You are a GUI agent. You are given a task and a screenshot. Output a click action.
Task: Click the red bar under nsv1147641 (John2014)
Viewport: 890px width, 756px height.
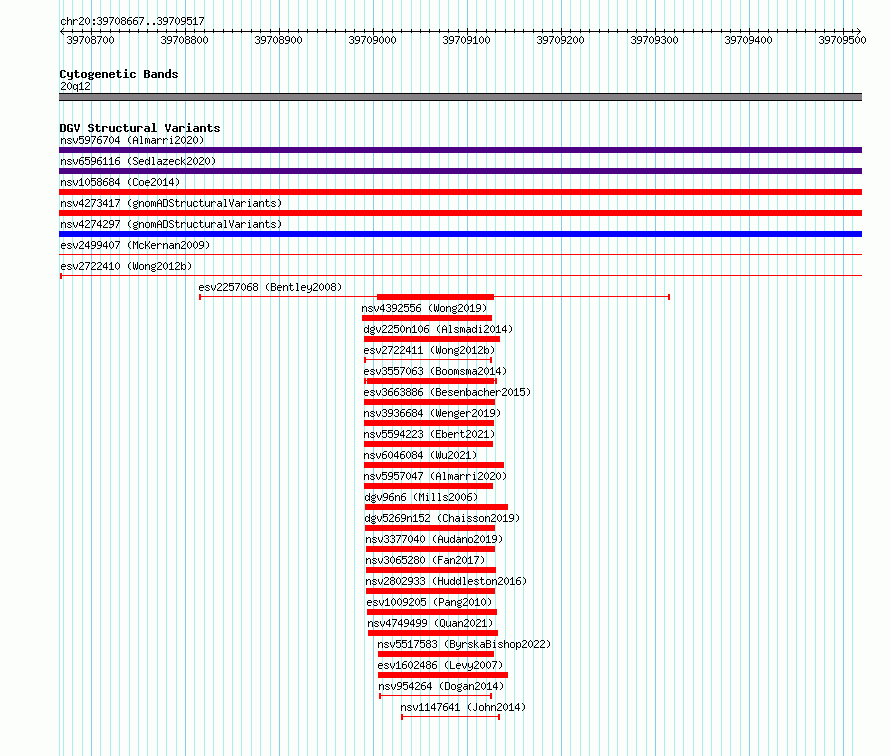coord(450,717)
